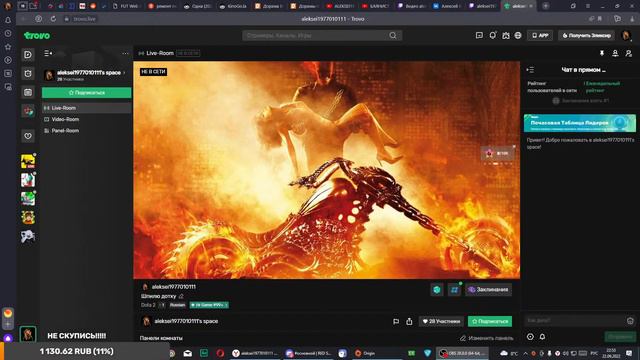Viewport: 640px width, 360px height.
Task: Open browser sidebar history clock
Action: (x=8, y=33)
